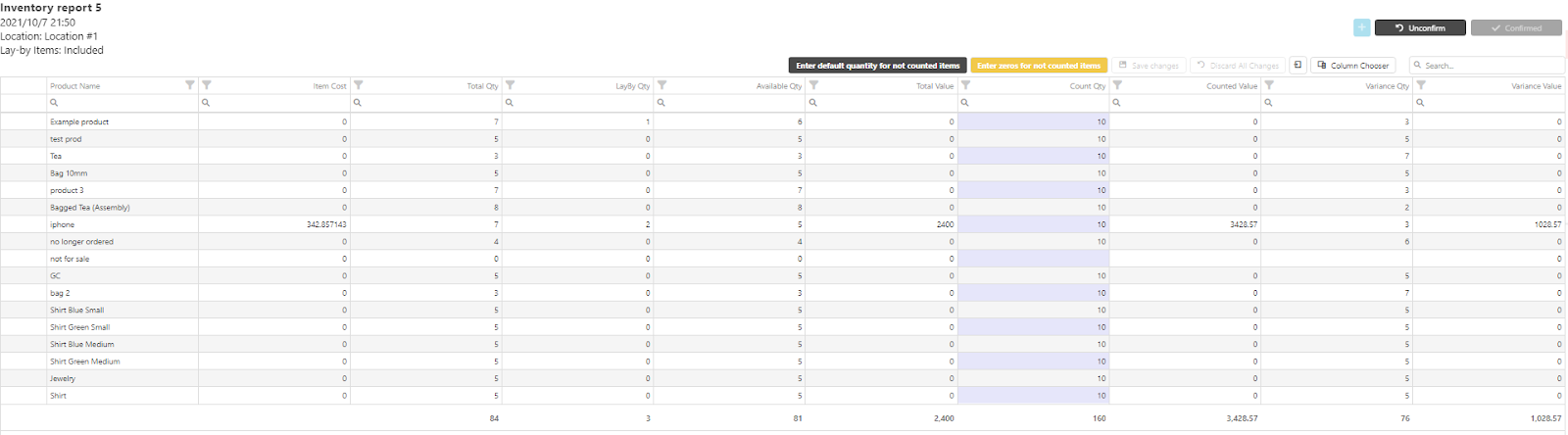Sort by the Total Qty column header
The height and width of the screenshot is (435, 1568).
click(482, 86)
